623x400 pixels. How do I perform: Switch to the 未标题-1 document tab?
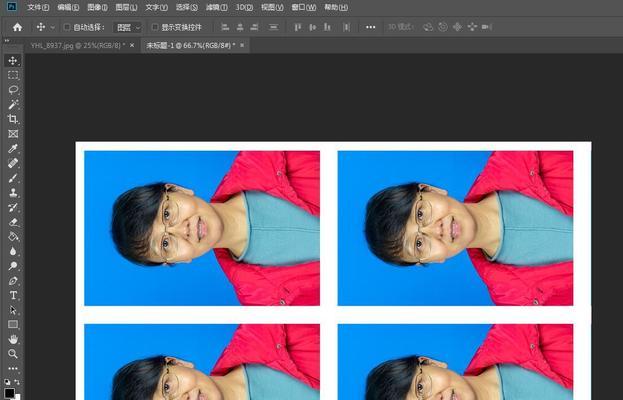(191, 45)
